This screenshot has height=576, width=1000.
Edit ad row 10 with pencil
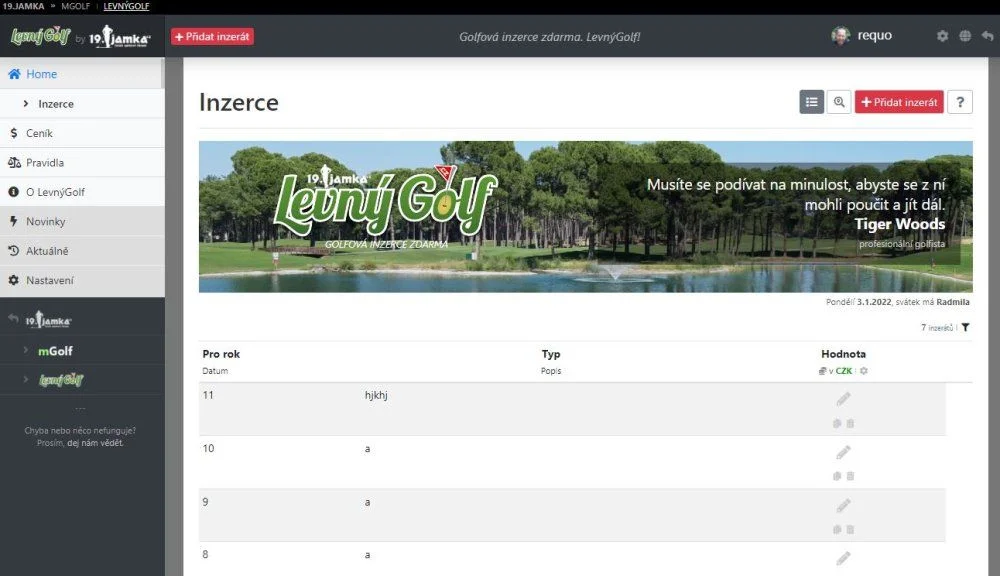[x=843, y=453]
